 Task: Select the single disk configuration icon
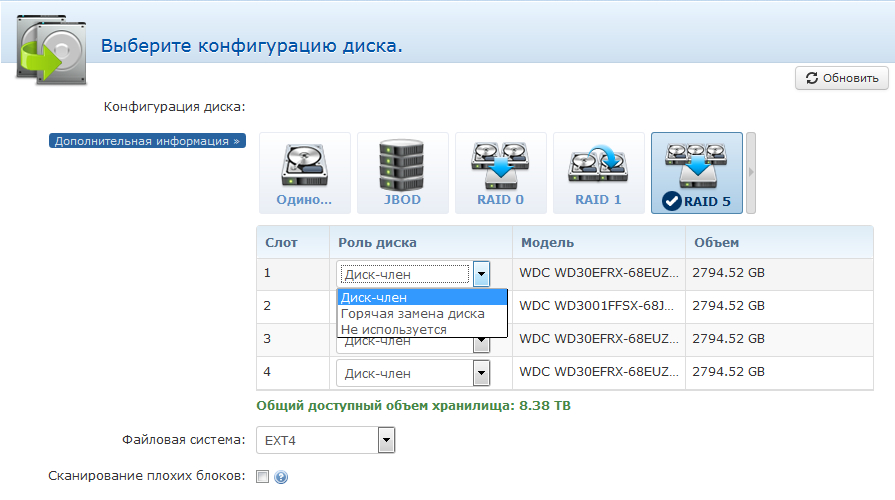coord(304,173)
